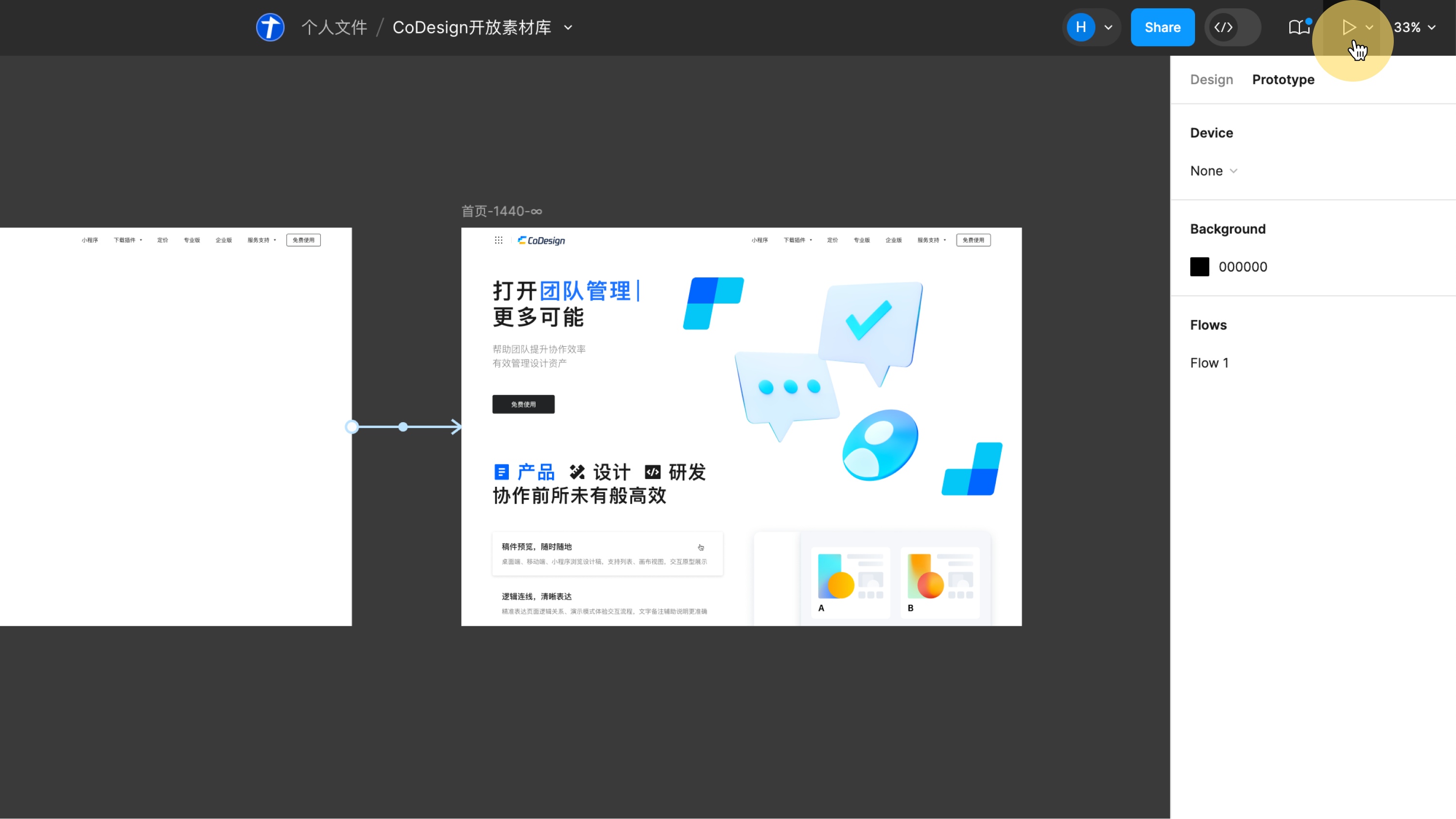Select the 33% zoom level
Viewport: 1456px width, 819px height.
[1413, 27]
